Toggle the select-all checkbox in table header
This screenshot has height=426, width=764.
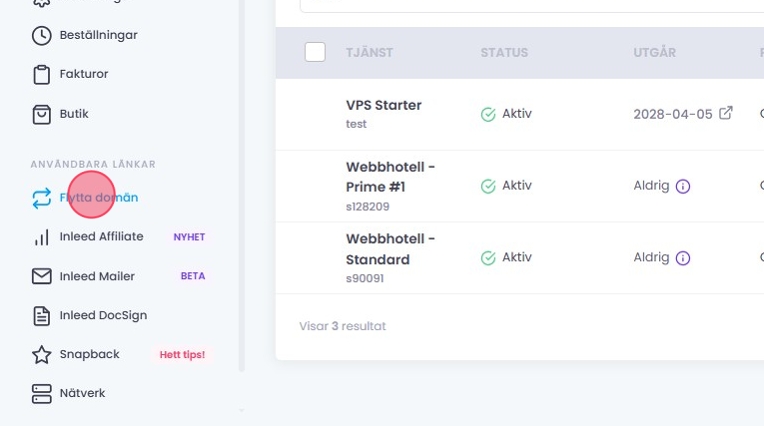315,52
